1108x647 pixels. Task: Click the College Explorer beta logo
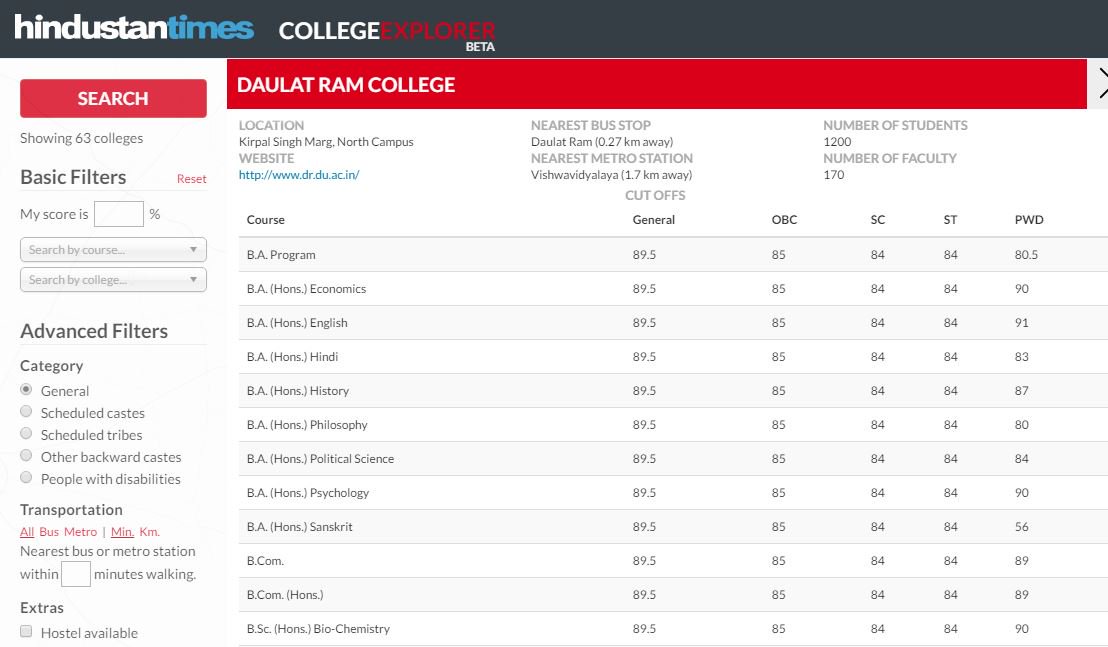tap(387, 34)
